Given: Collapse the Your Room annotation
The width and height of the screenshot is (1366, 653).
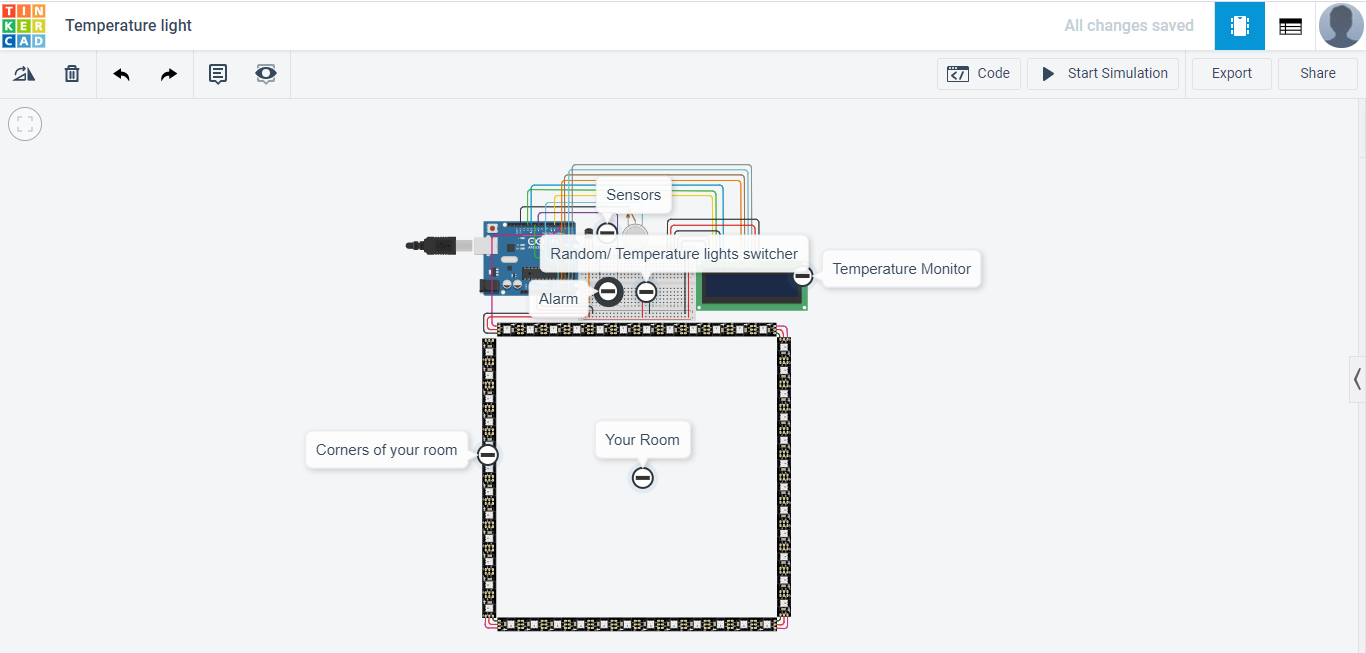Looking at the screenshot, I should [x=642, y=477].
